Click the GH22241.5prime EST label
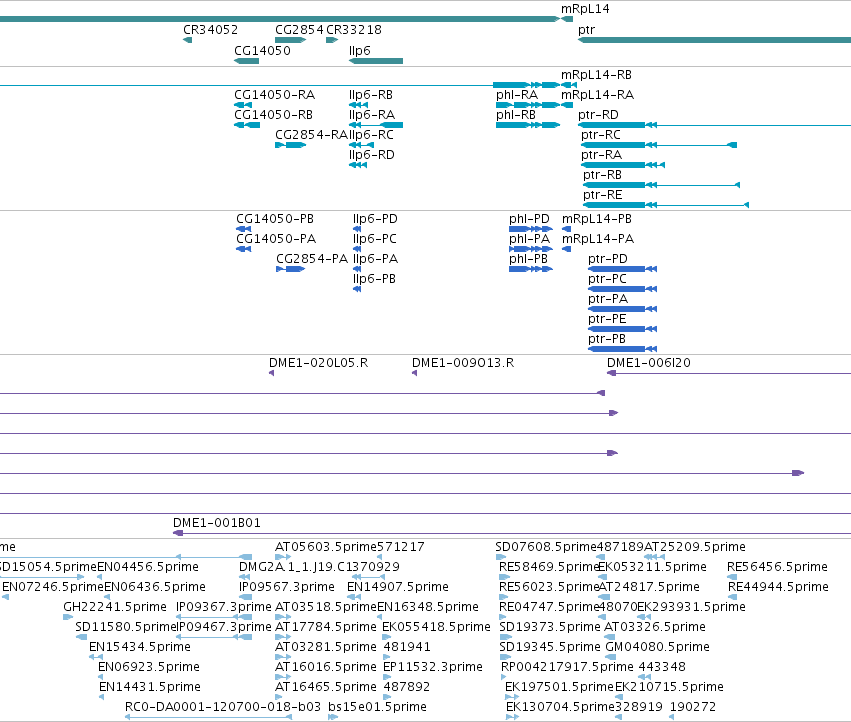The height and width of the screenshot is (722, 851). click(115, 607)
